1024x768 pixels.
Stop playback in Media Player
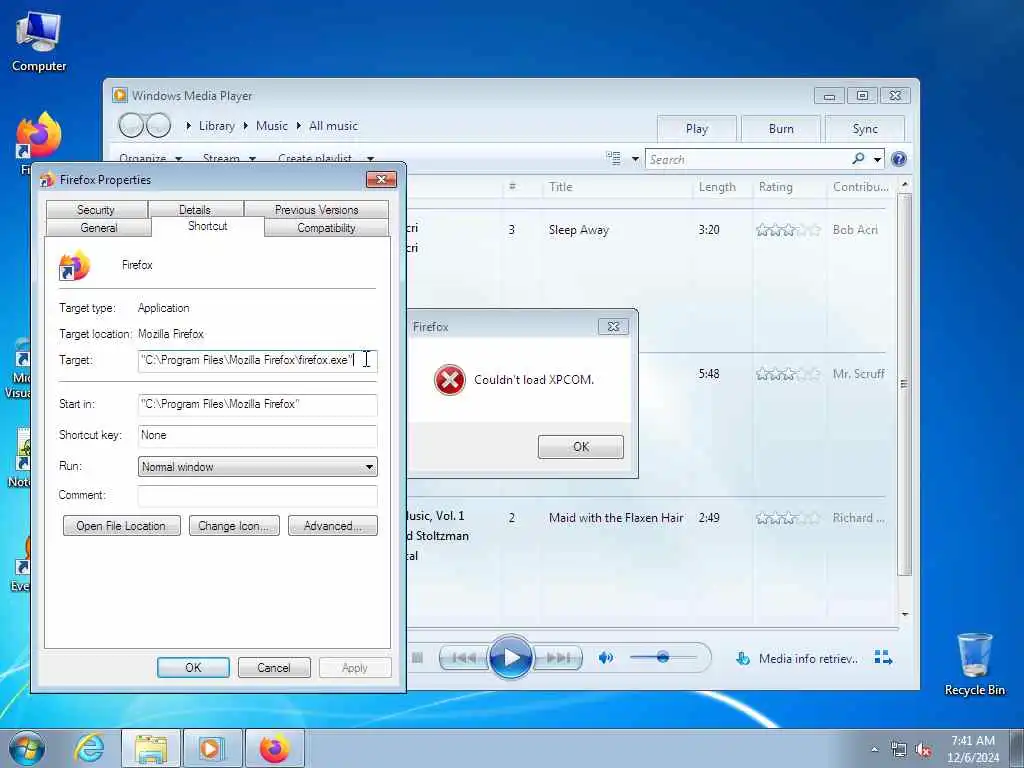[417, 658]
